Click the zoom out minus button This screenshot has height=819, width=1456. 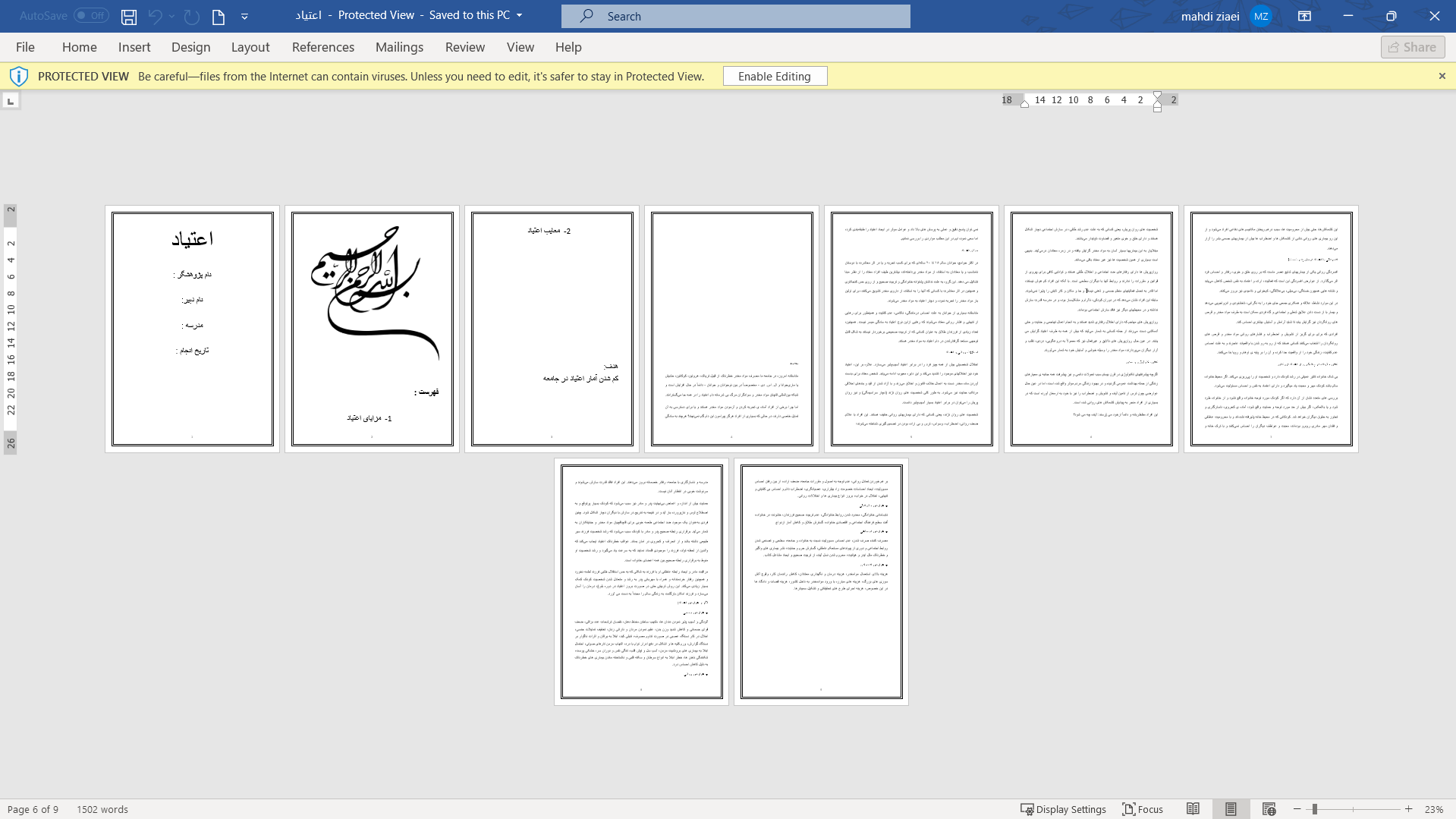coord(1297,809)
